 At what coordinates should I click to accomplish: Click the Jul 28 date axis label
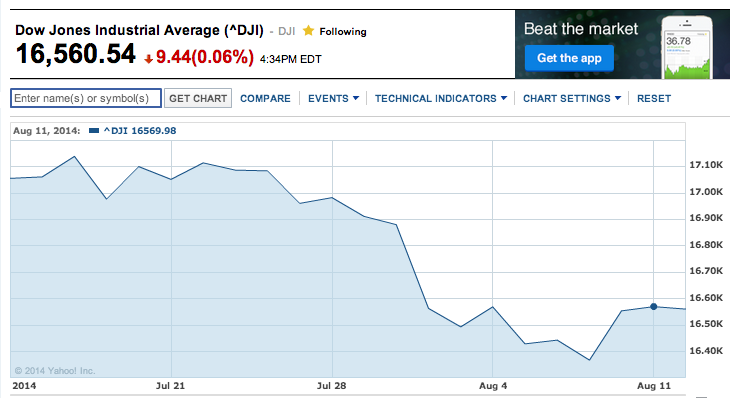pos(331,386)
